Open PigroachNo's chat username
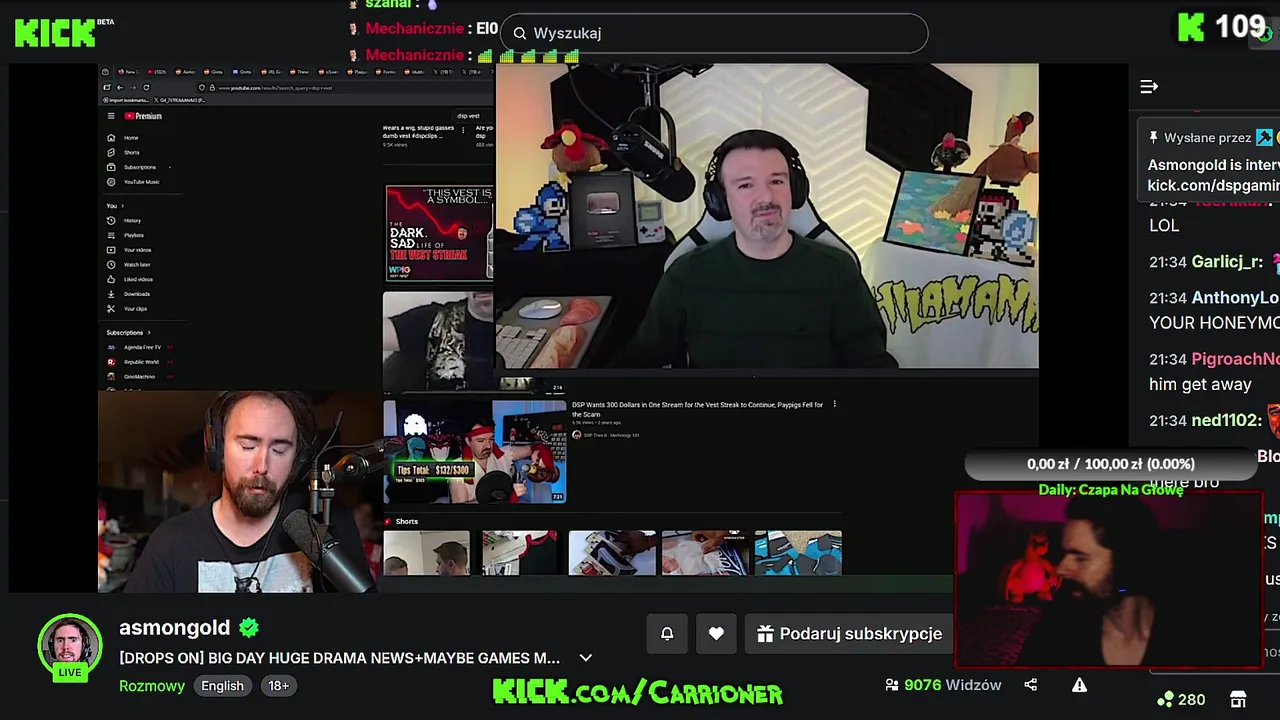 point(1235,359)
